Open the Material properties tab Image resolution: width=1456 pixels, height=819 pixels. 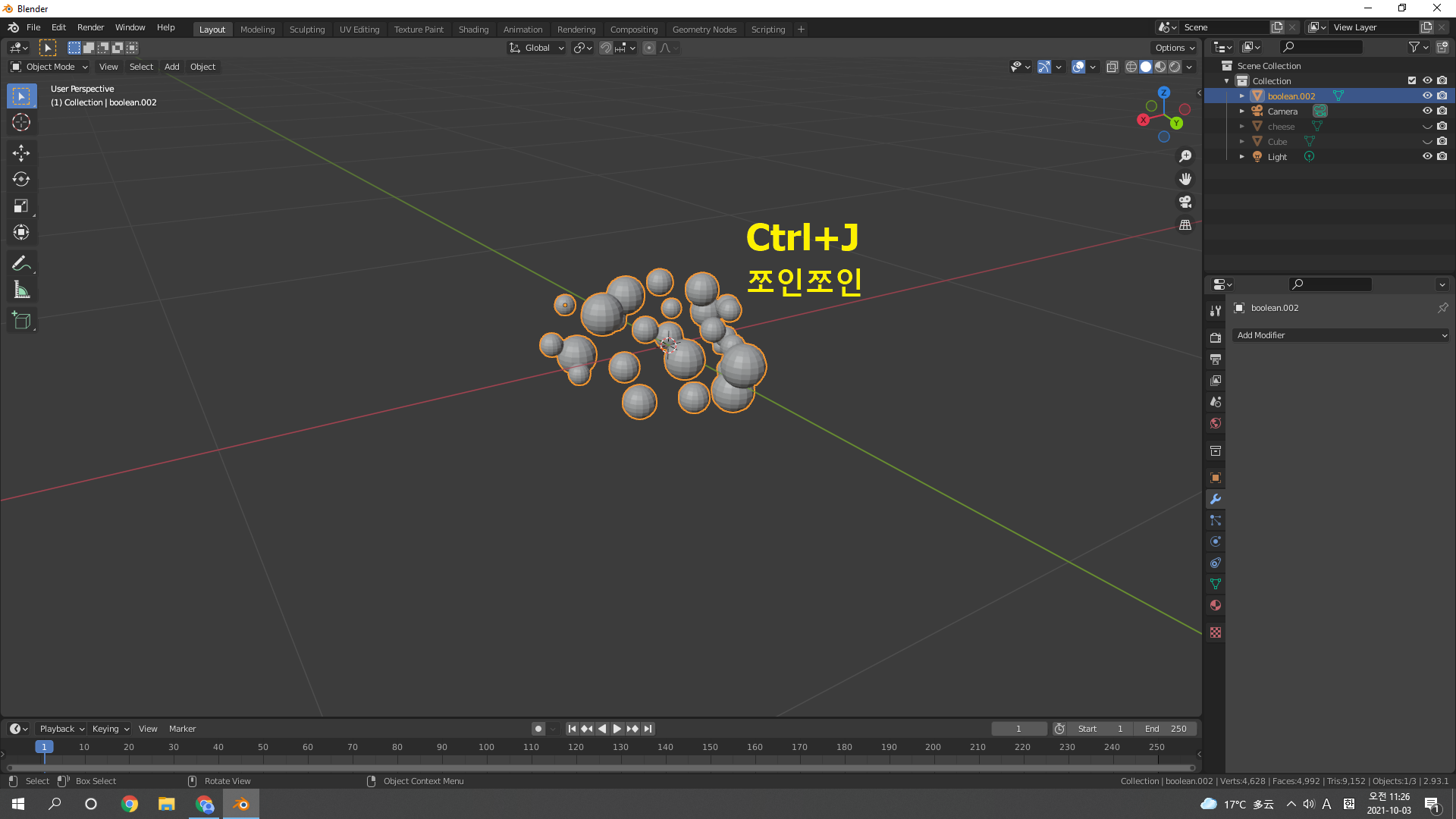[1216, 605]
